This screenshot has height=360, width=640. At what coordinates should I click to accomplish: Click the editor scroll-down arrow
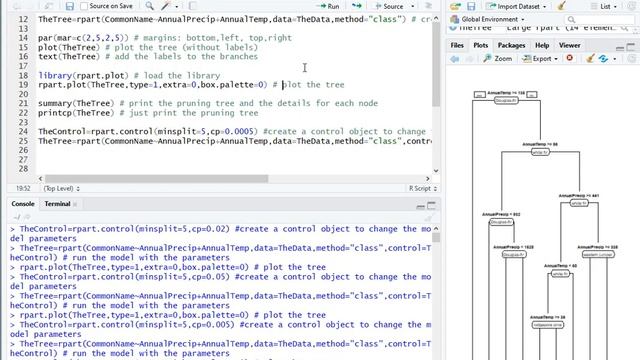[436, 171]
